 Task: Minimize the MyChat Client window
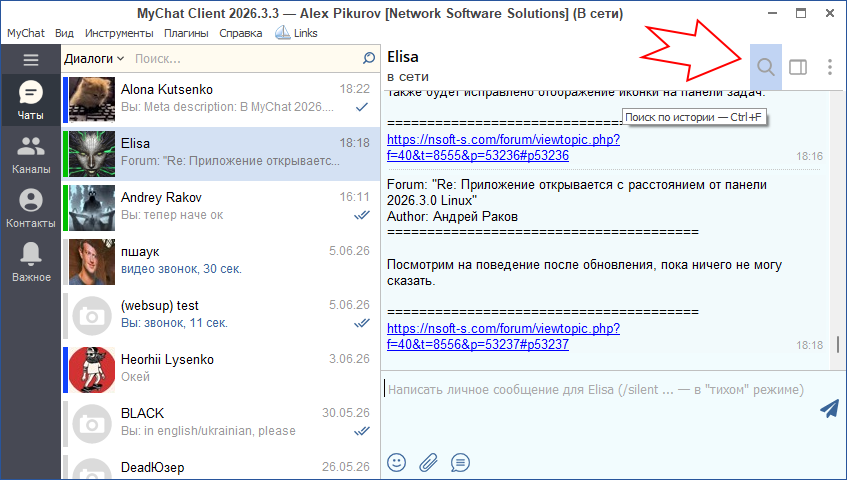(x=773, y=13)
